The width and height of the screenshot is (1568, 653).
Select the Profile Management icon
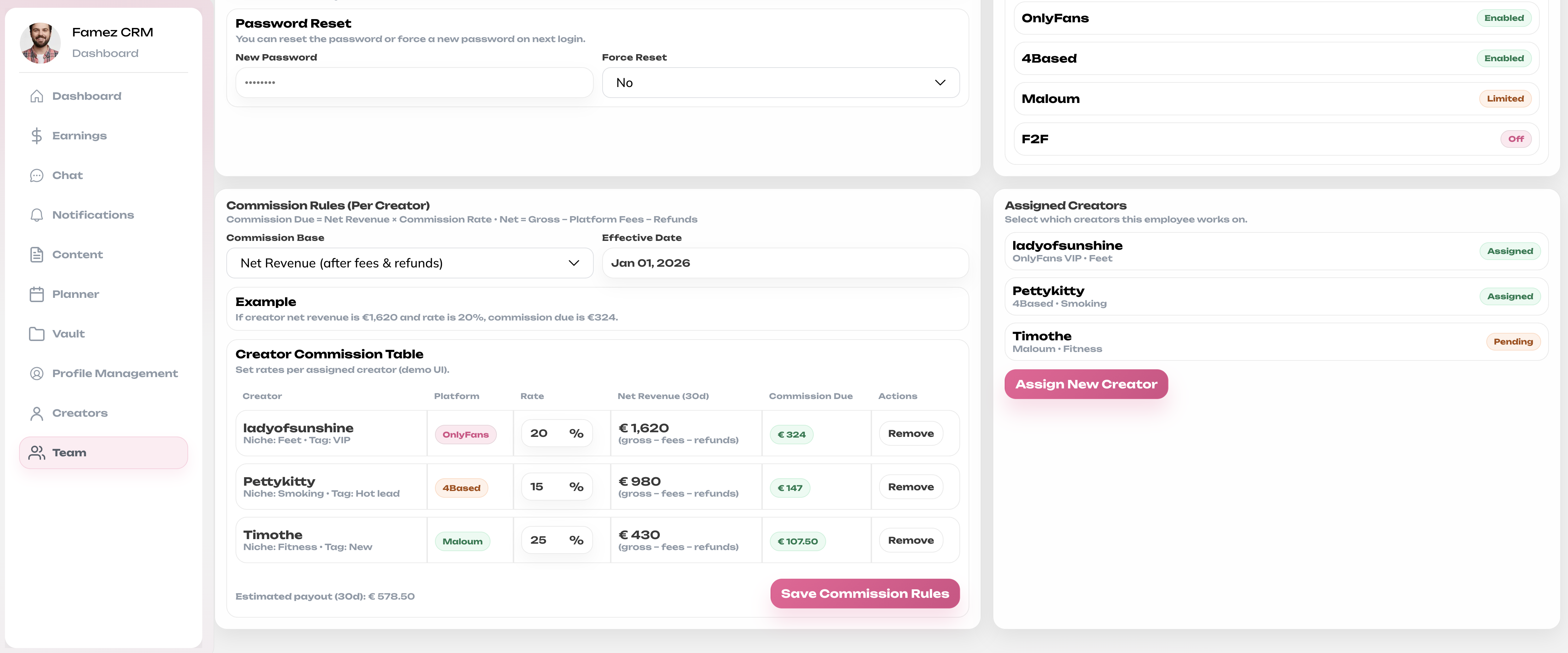[37, 373]
